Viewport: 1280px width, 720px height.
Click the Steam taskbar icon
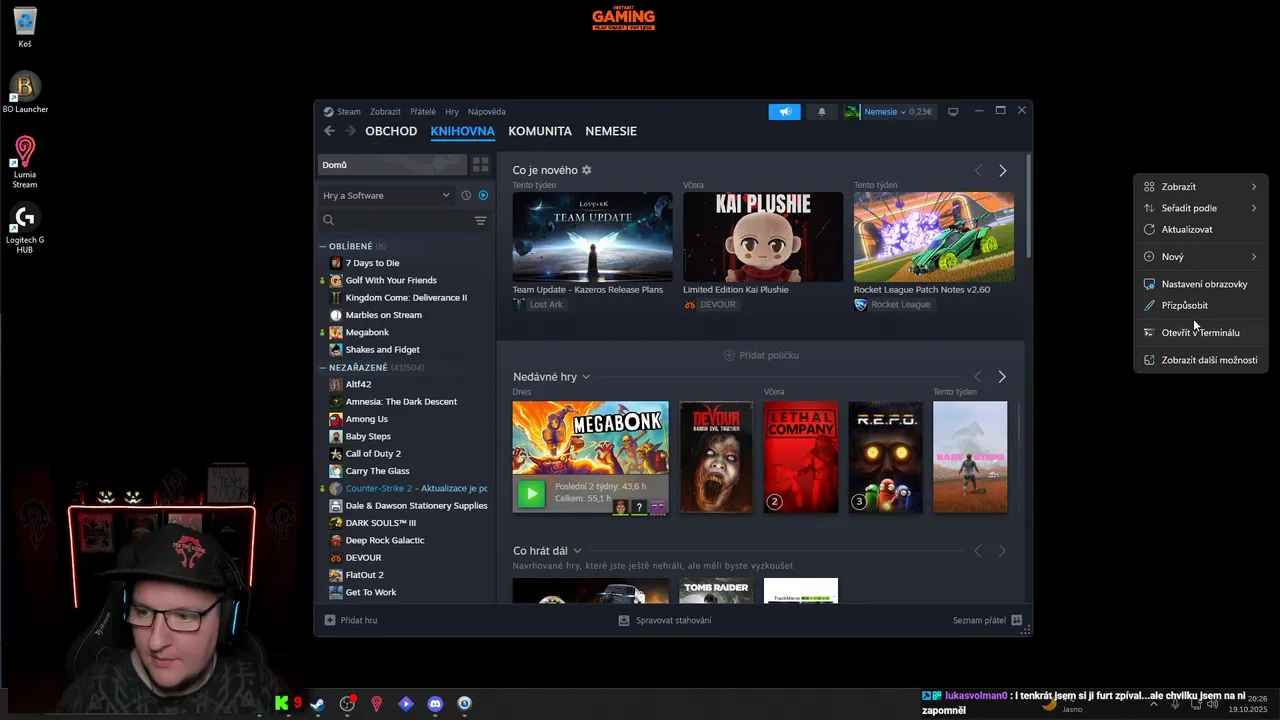[317, 704]
